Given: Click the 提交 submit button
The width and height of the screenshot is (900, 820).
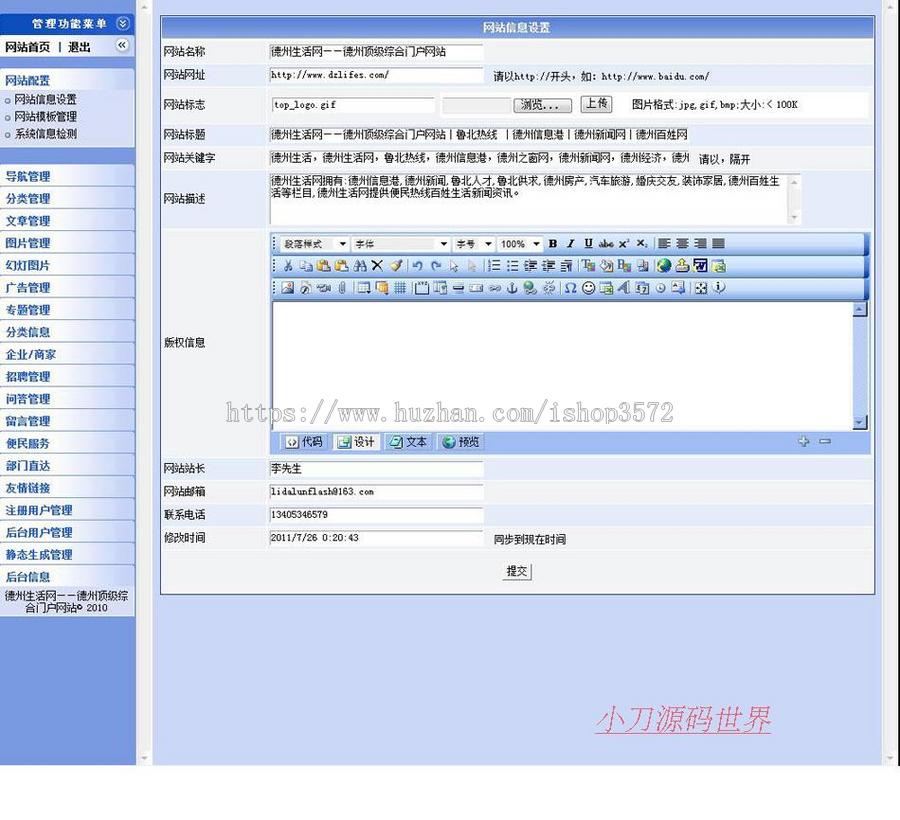Looking at the screenshot, I should (x=516, y=572).
